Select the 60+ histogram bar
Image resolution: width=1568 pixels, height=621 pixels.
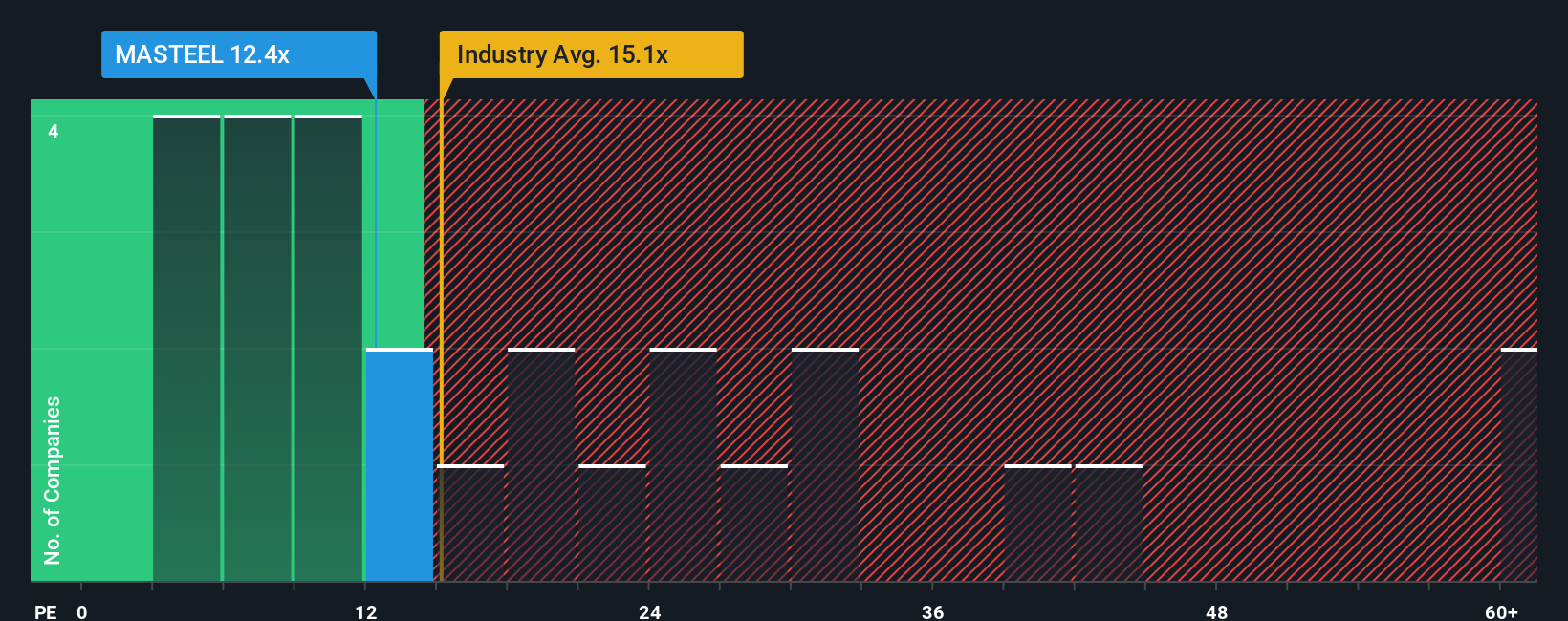[x=1519, y=465]
